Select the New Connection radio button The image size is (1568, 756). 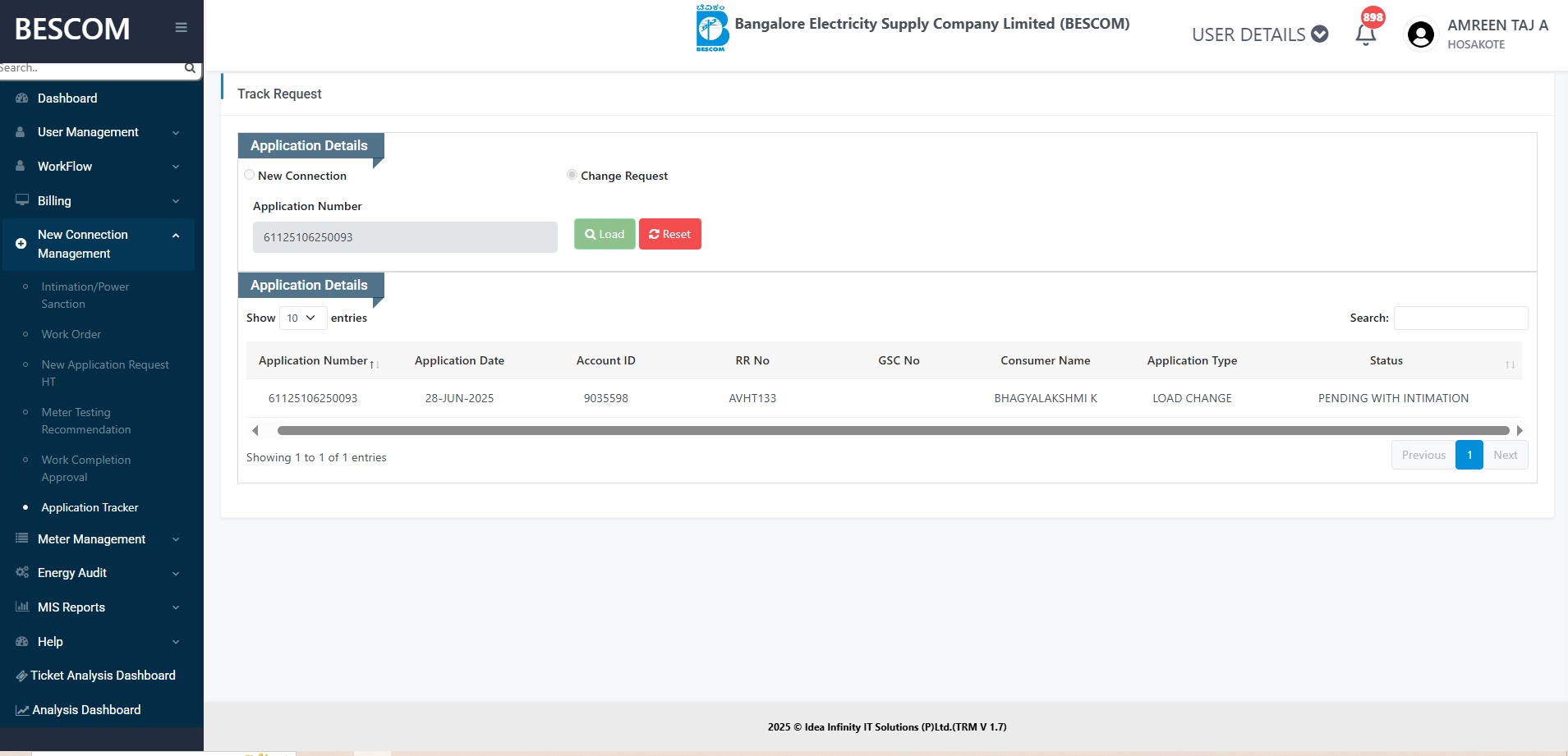[250, 175]
